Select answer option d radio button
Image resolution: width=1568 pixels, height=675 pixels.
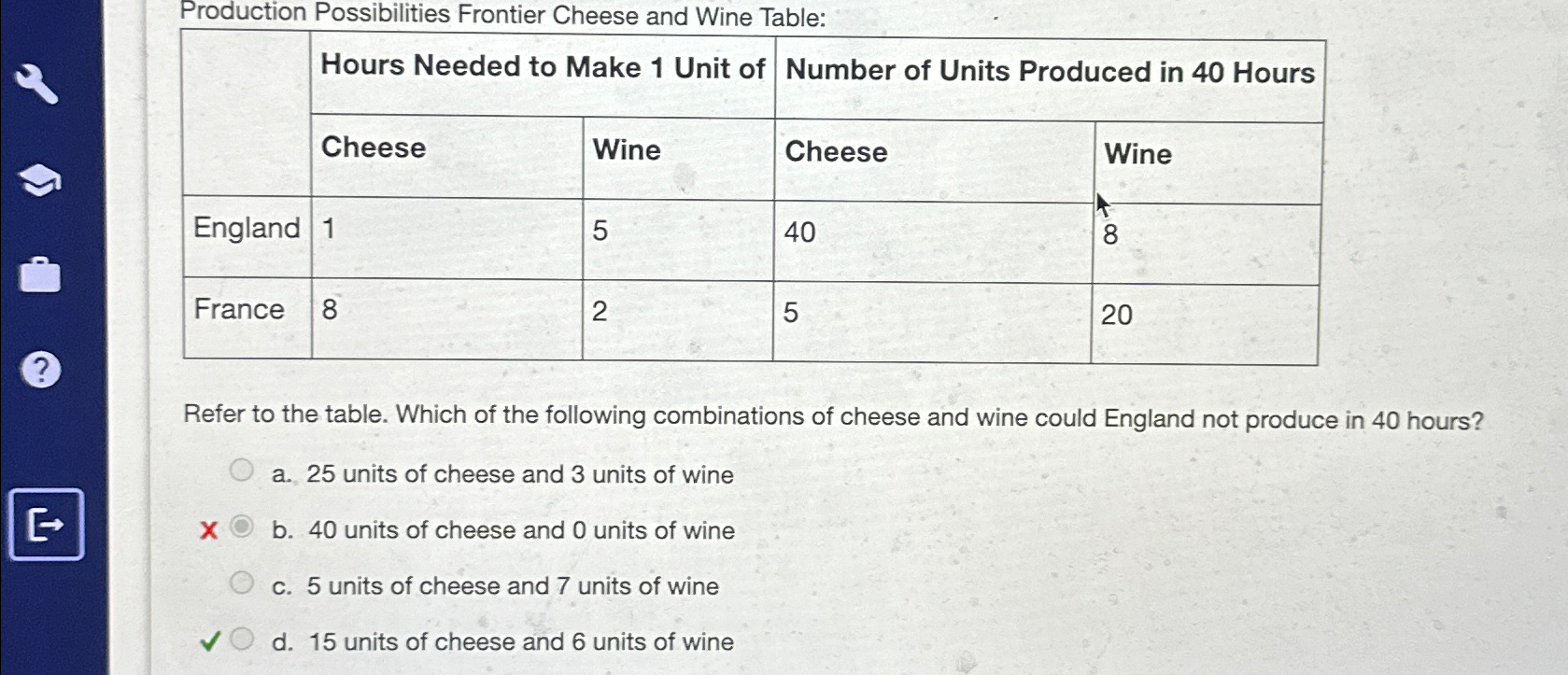point(241,640)
